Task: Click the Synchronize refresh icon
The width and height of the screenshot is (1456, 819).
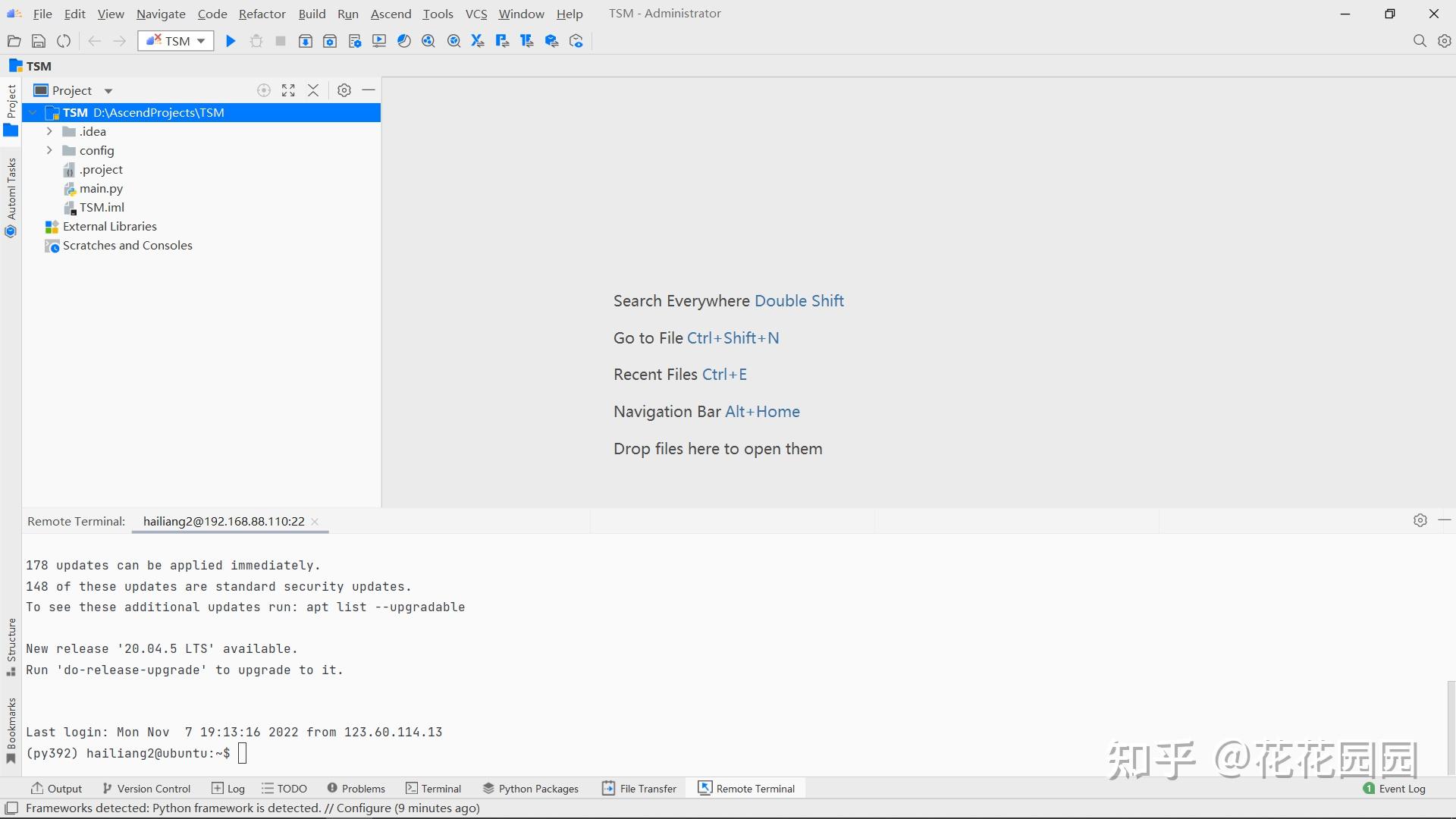Action: point(64,41)
